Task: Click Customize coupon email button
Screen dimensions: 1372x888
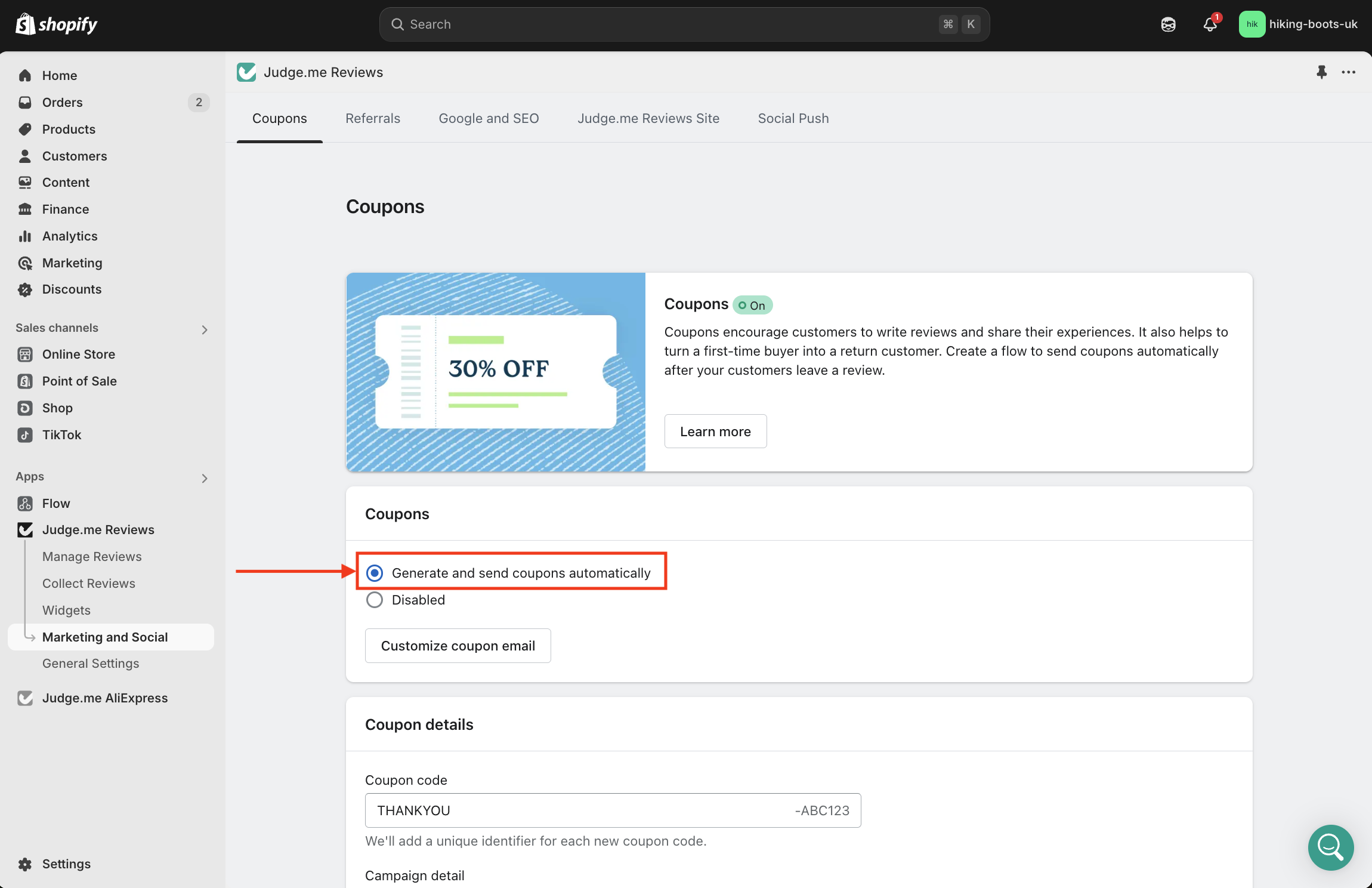Action: 458,646
